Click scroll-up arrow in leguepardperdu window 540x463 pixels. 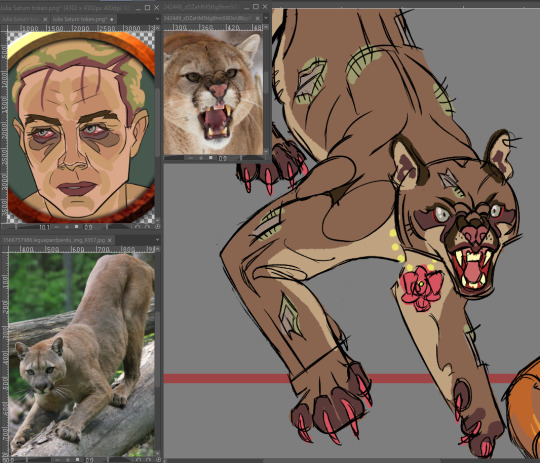[x=157, y=250]
